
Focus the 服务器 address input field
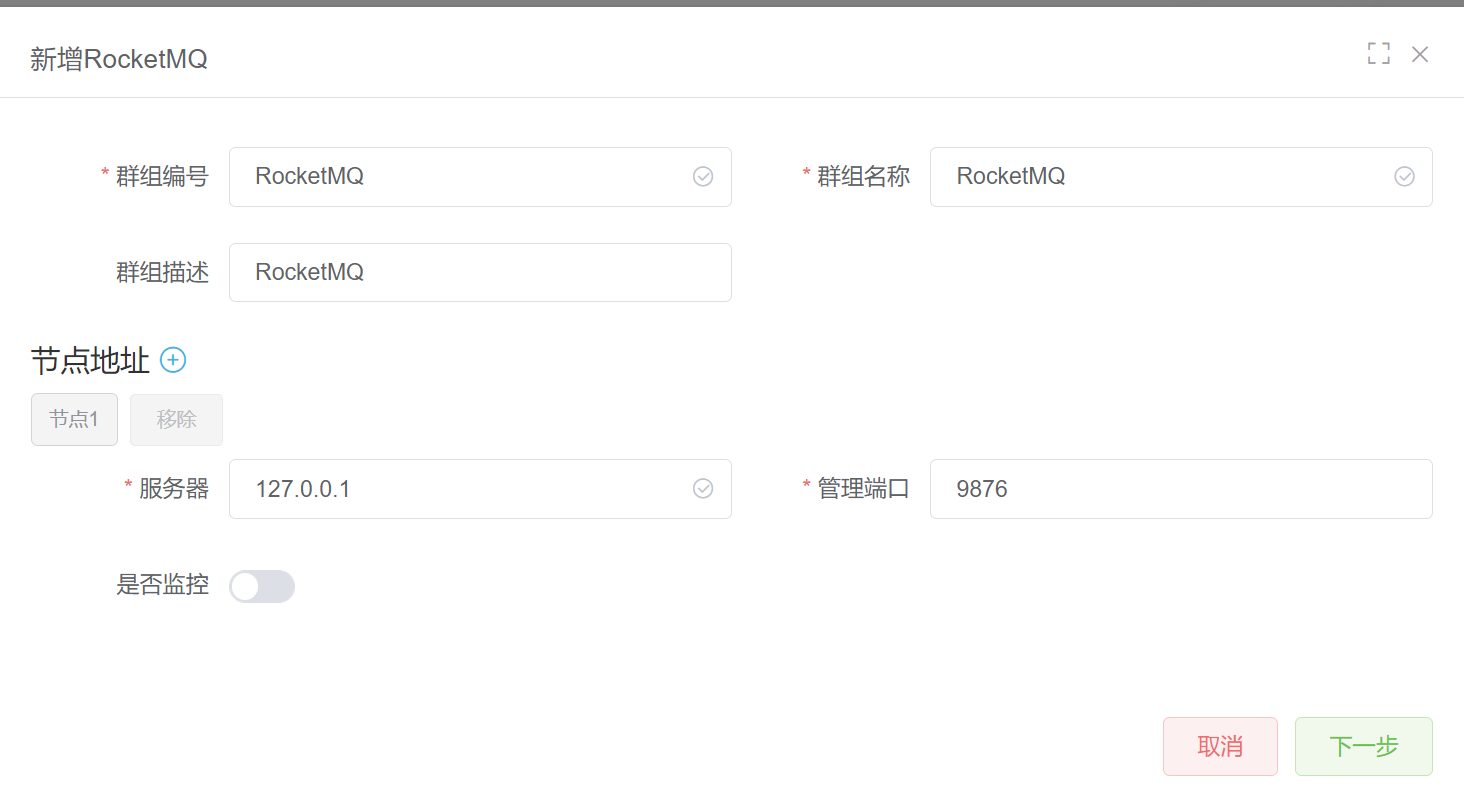(480, 489)
